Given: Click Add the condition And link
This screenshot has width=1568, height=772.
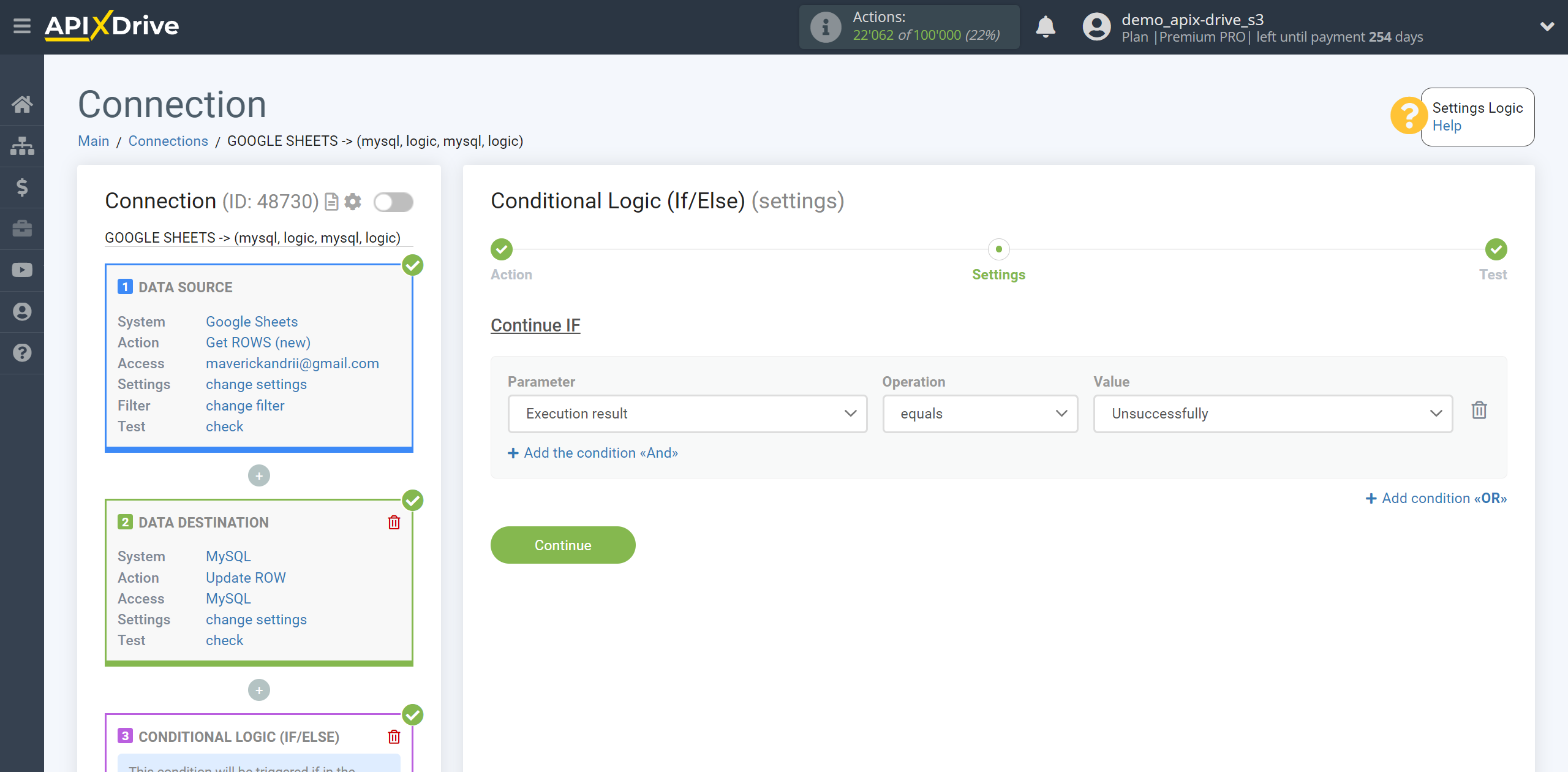Looking at the screenshot, I should pos(592,453).
